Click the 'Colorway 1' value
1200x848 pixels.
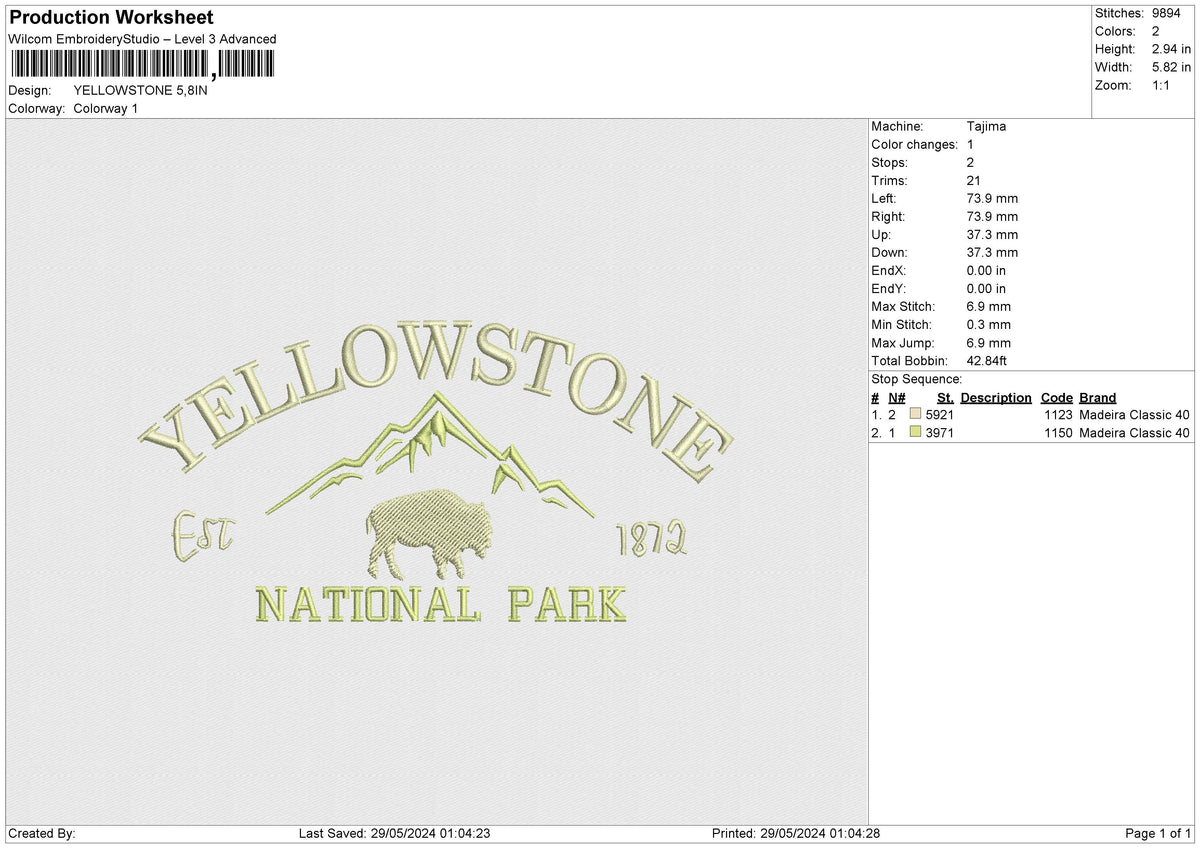[106, 108]
